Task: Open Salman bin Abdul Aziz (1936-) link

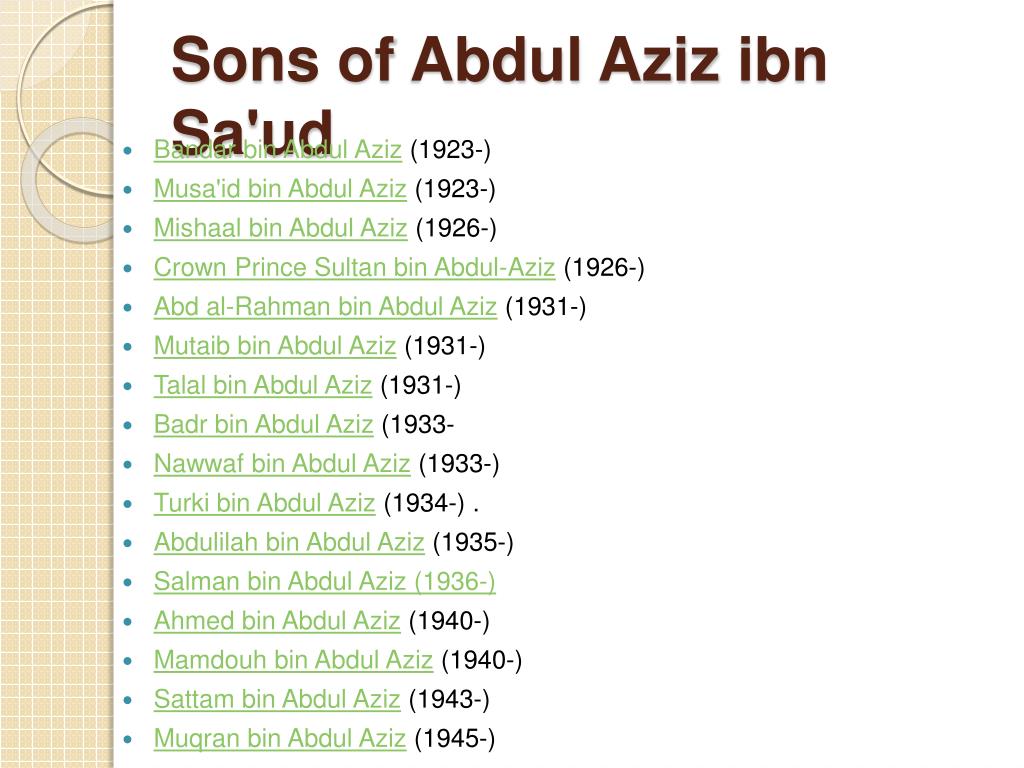Action: point(325,581)
